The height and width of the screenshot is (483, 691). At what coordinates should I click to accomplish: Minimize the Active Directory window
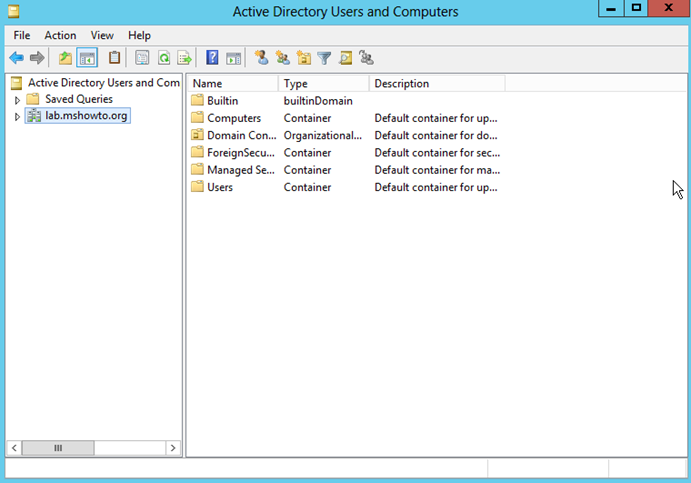click(x=611, y=8)
